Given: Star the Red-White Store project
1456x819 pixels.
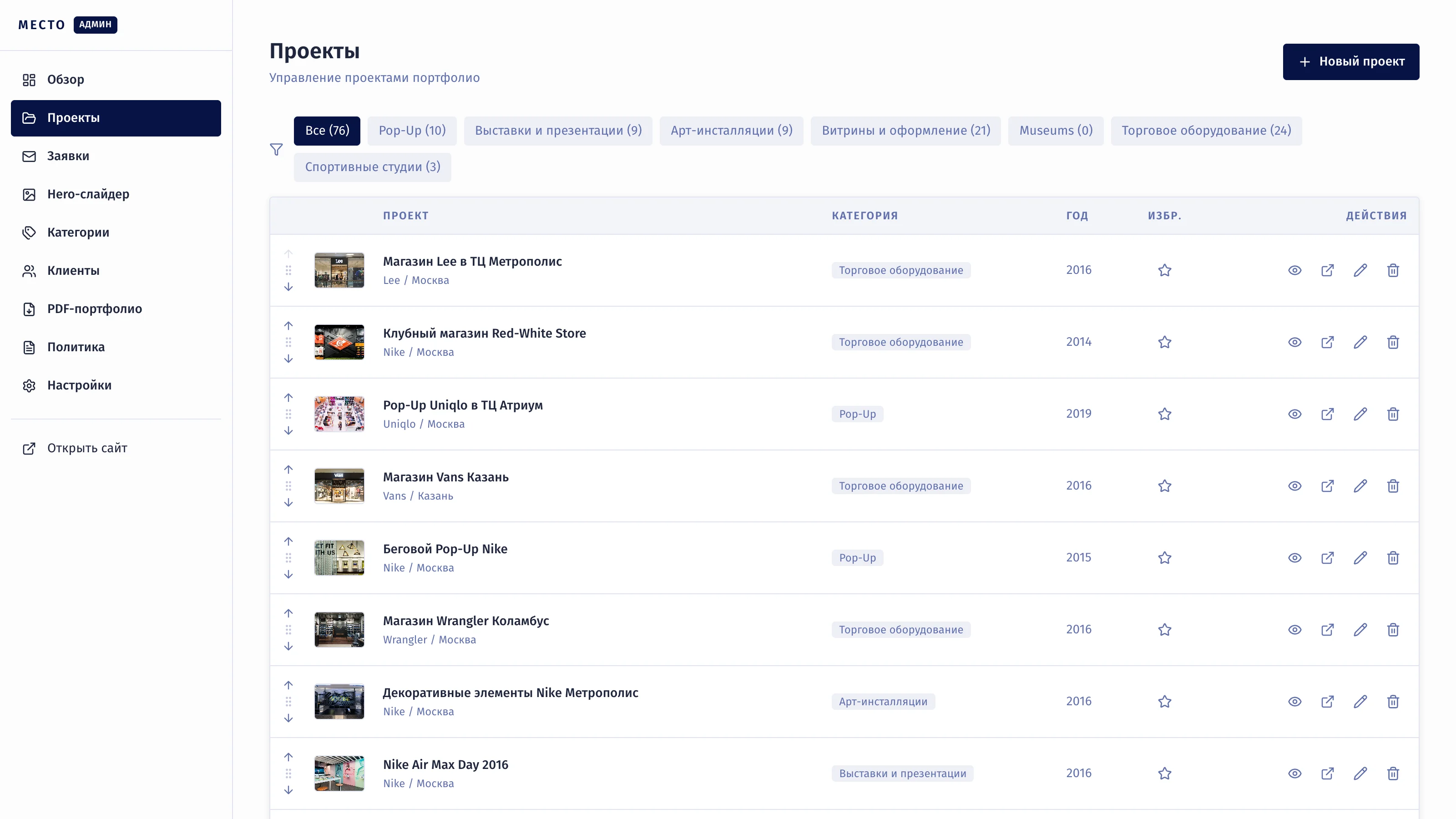Looking at the screenshot, I should point(1164,342).
